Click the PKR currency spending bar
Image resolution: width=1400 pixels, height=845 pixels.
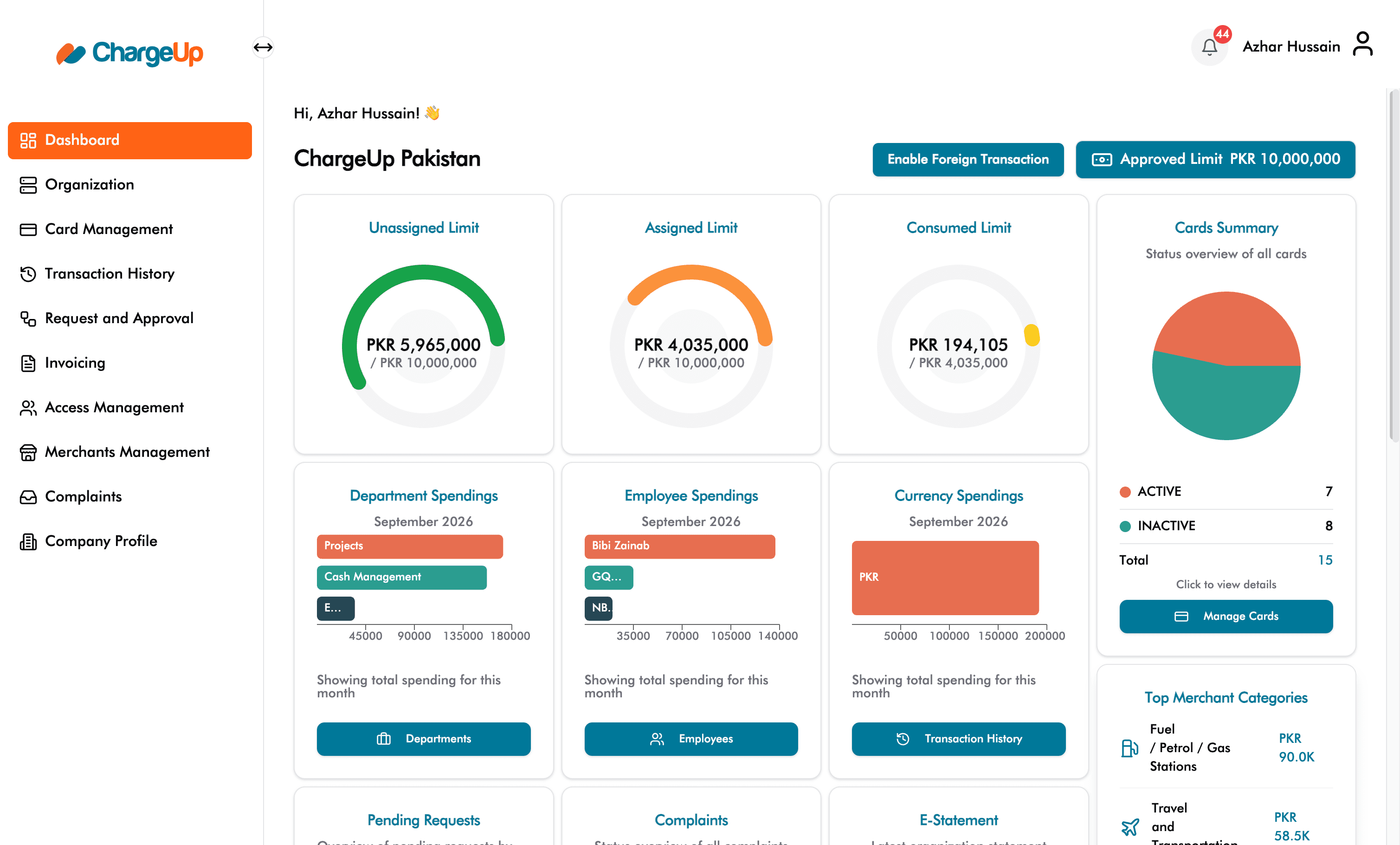(945, 578)
